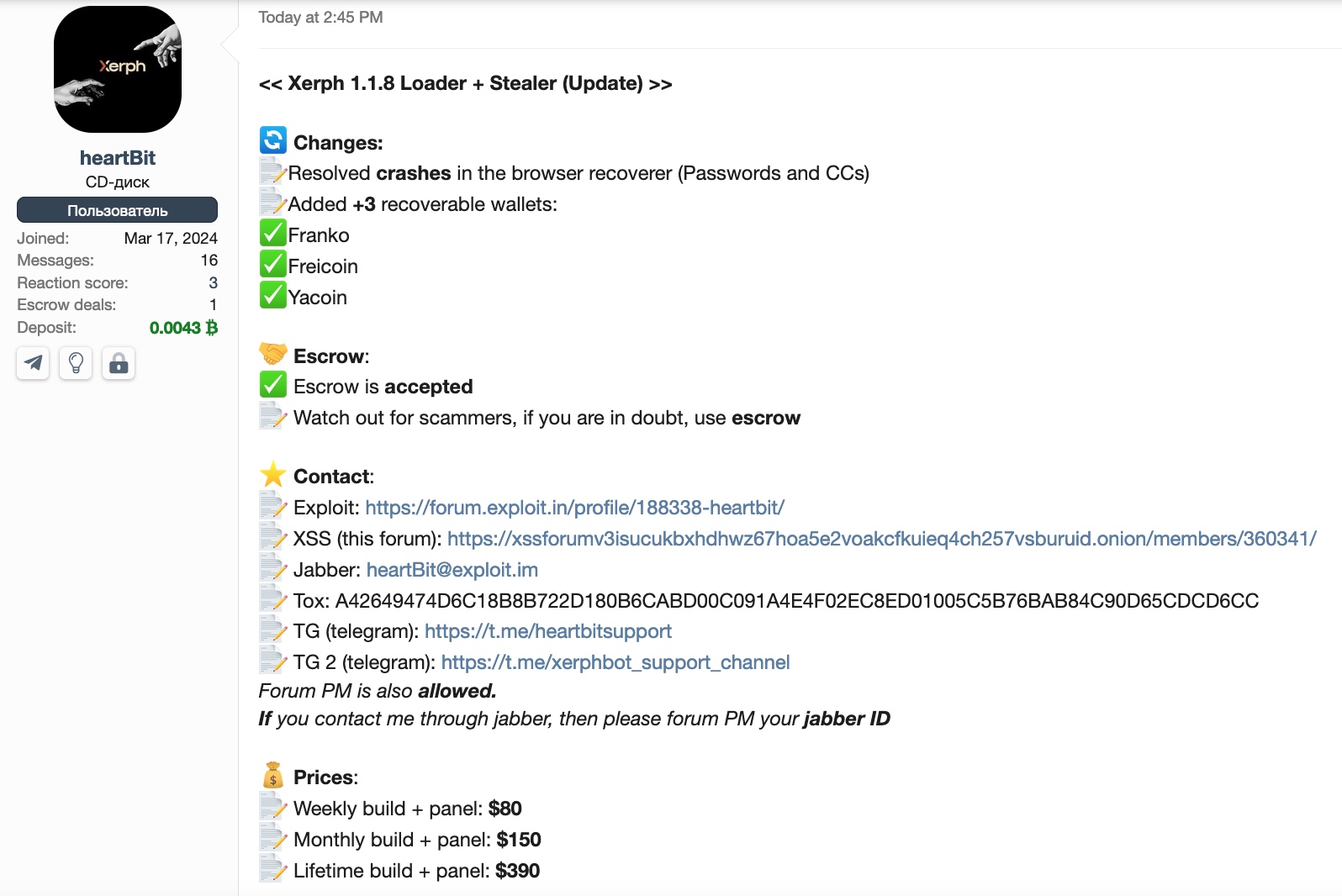
Task: Open the Exploit forum profile link
Action: tap(574, 508)
